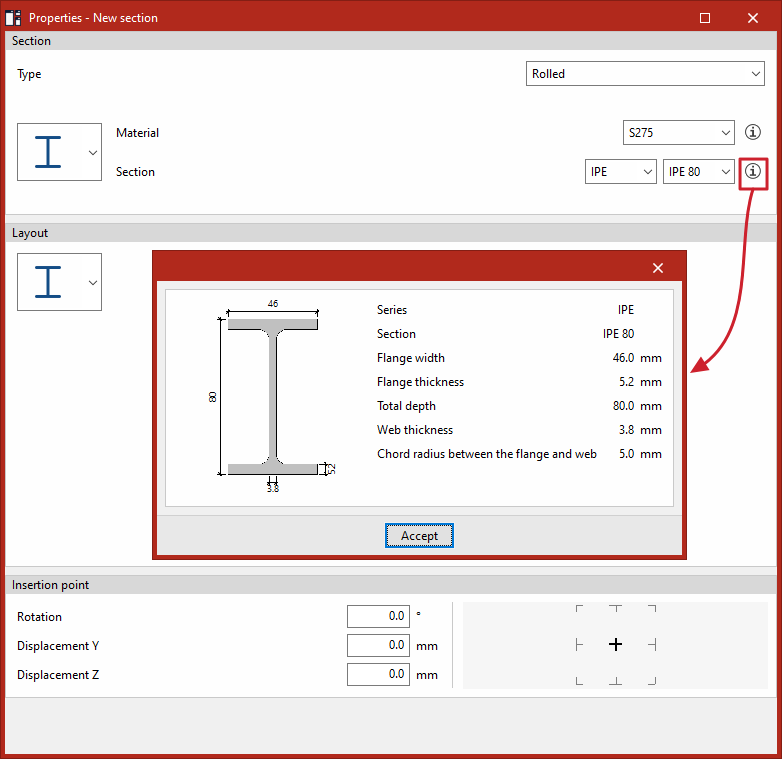This screenshot has height=759, width=782.
Task: Click the application icon in the title bar
Action: 13,17
